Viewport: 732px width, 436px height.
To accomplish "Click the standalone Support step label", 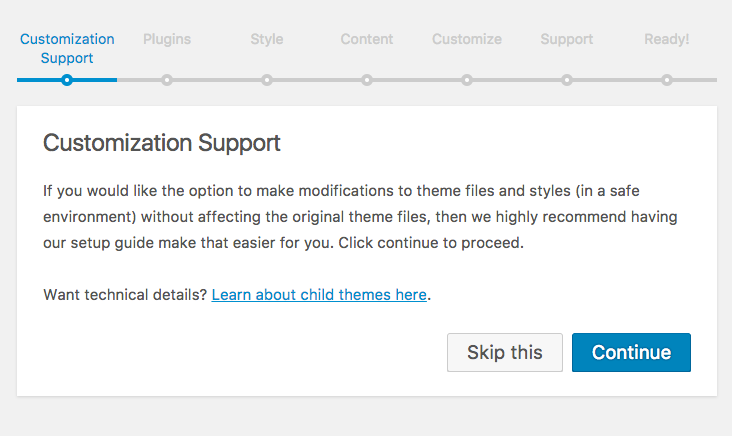I will (567, 39).
